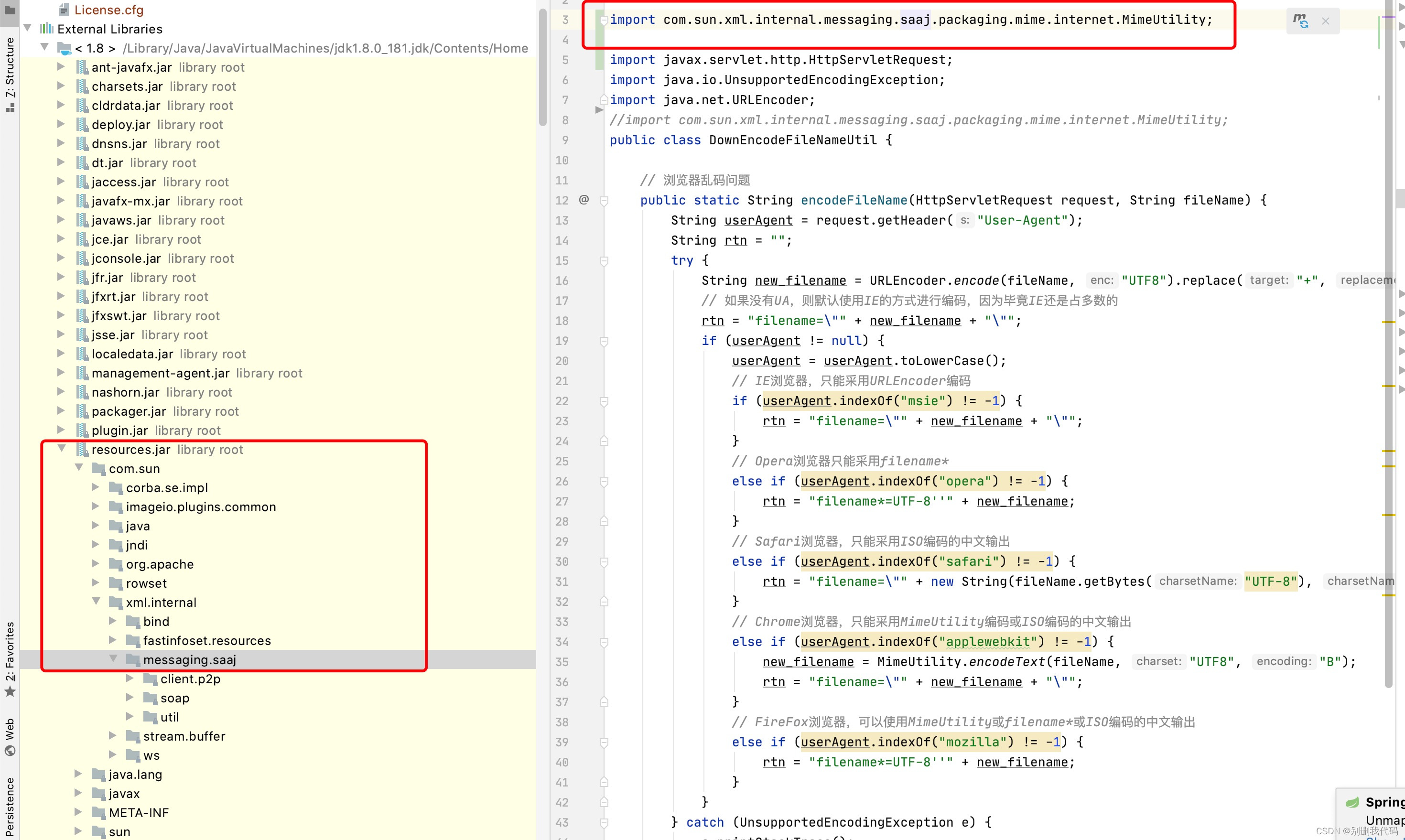Collapse the resources.jar library node

point(62,449)
